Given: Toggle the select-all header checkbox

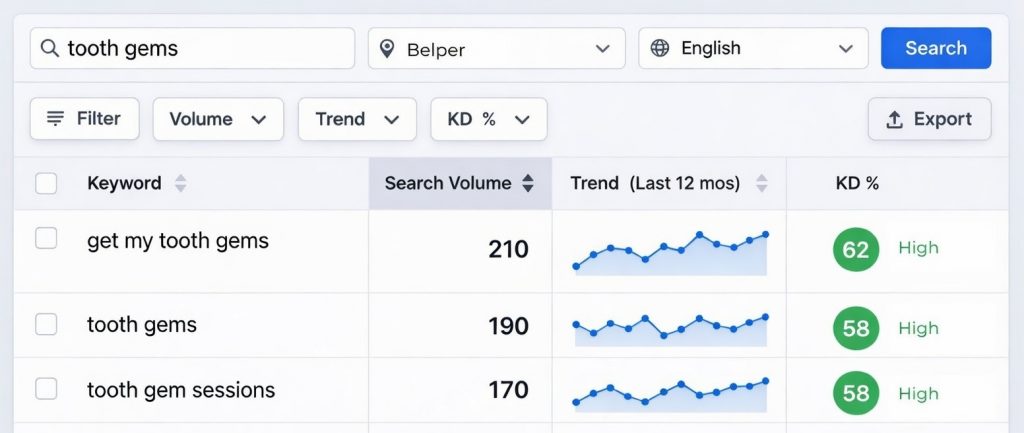Looking at the screenshot, I should click(x=46, y=184).
